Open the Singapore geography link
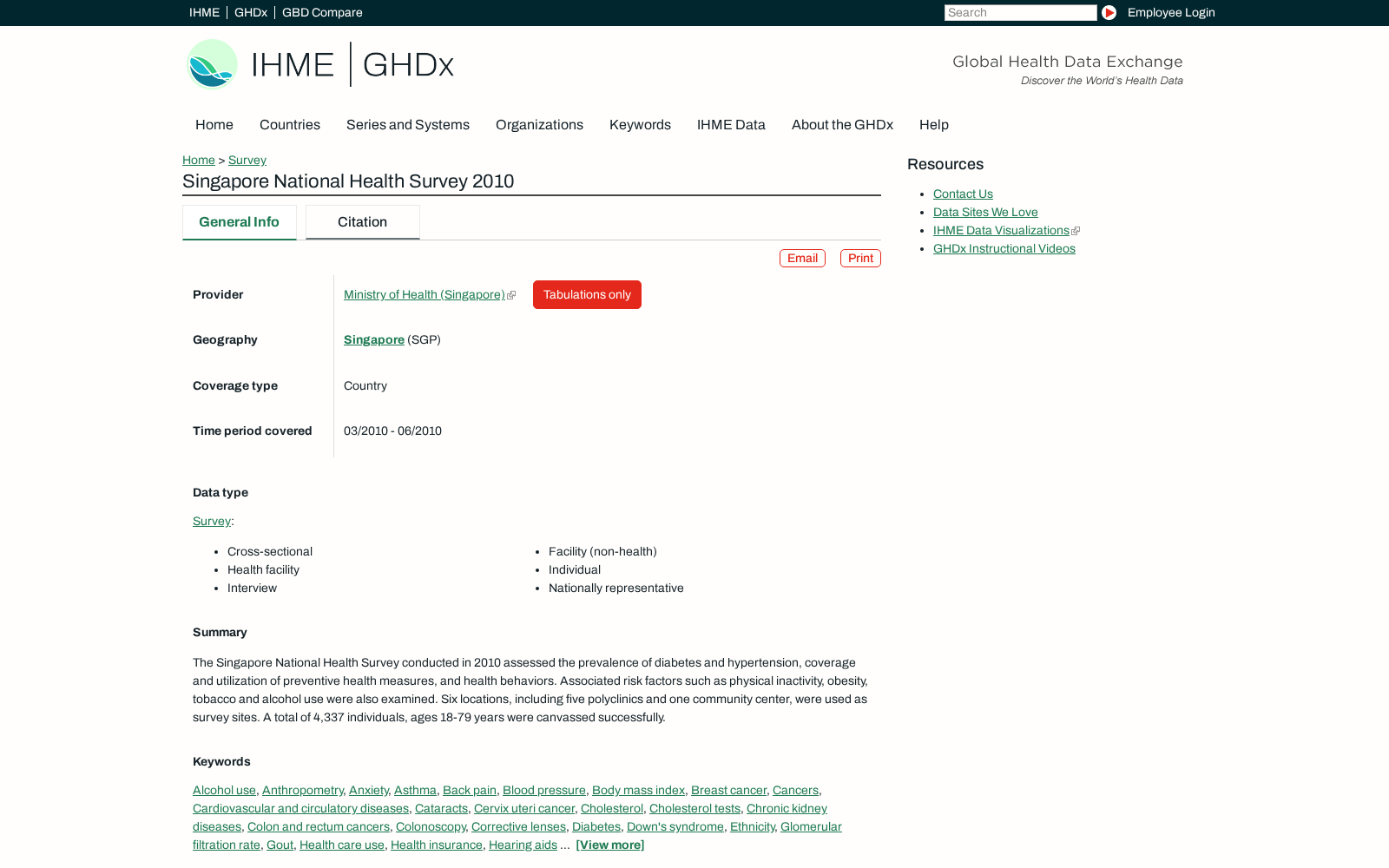The width and height of the screenshot is (1389, 868). pos(374,339)
